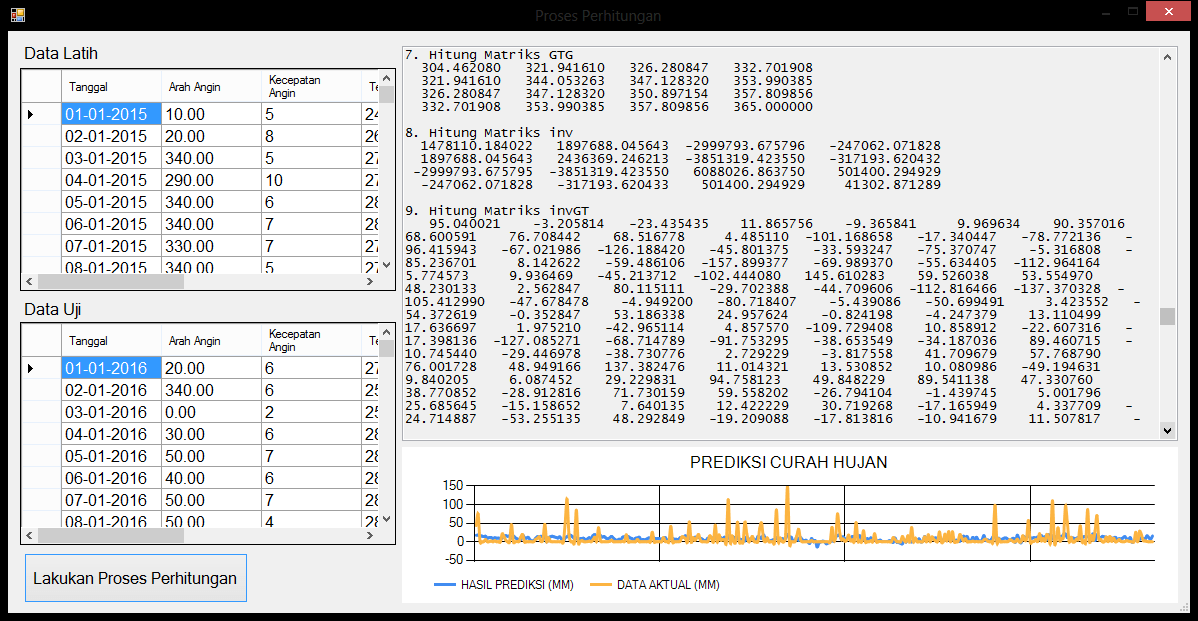Click the left scroll arrow under Data Uji table
This screenshot has width=1198, height=621.
point(29,536)
